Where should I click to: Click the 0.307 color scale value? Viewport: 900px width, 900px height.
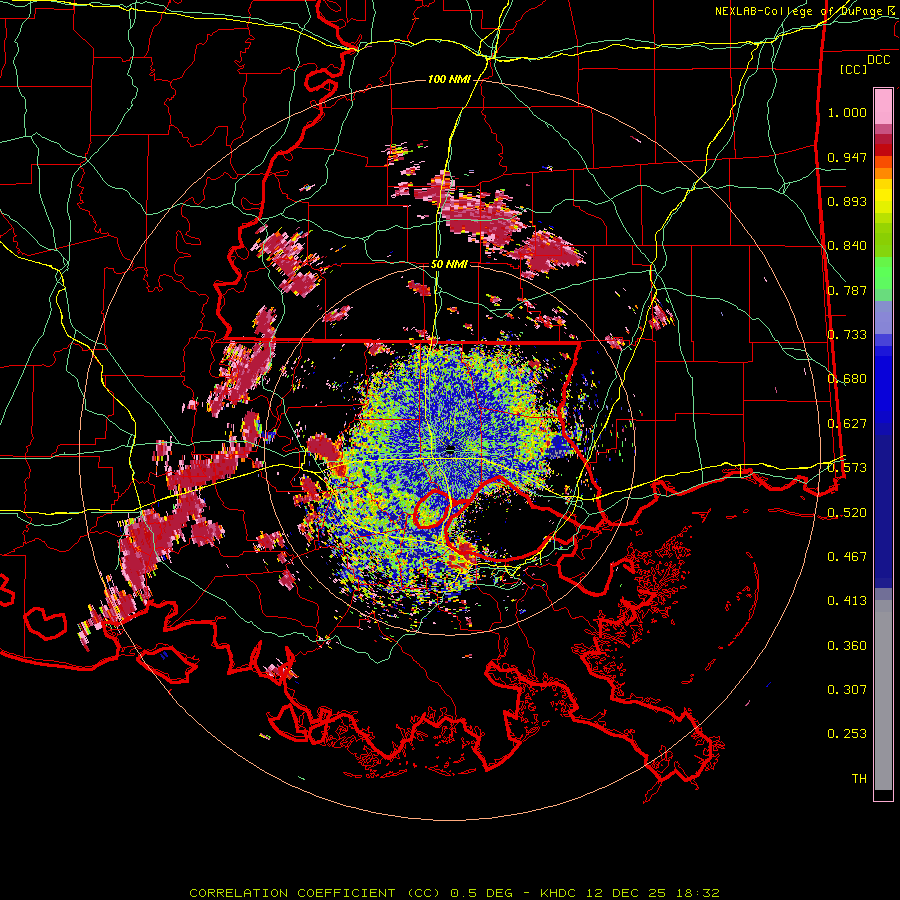(x=847, y=690)
